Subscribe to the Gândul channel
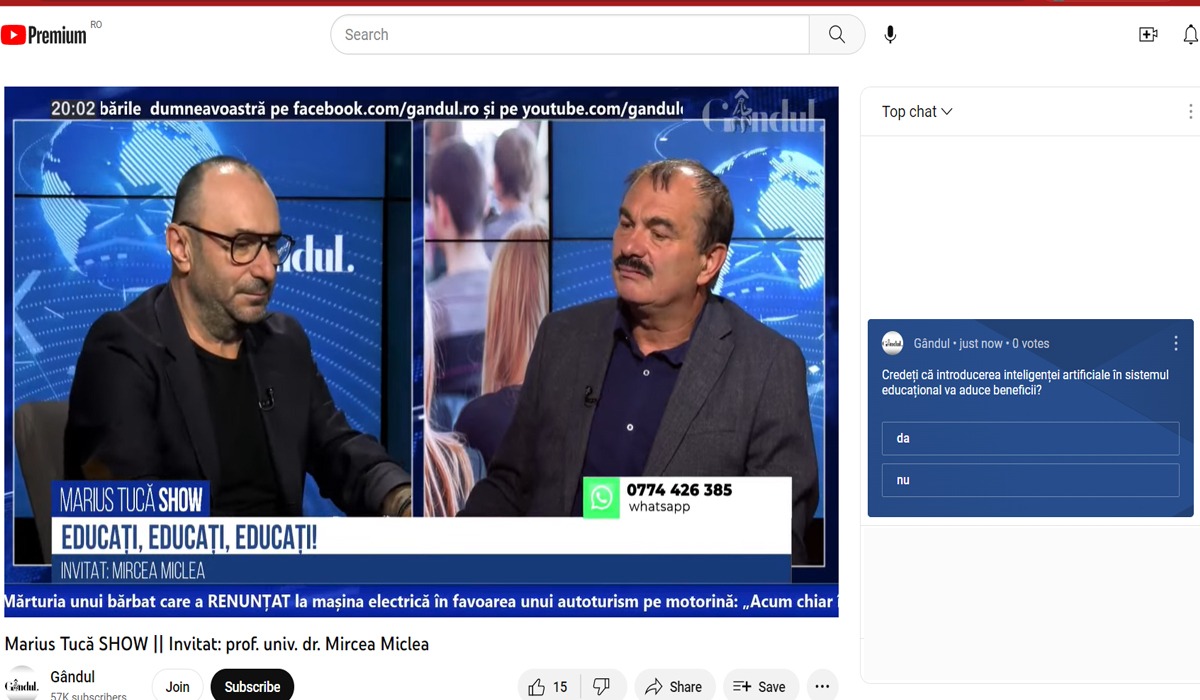 pos(252,686)
